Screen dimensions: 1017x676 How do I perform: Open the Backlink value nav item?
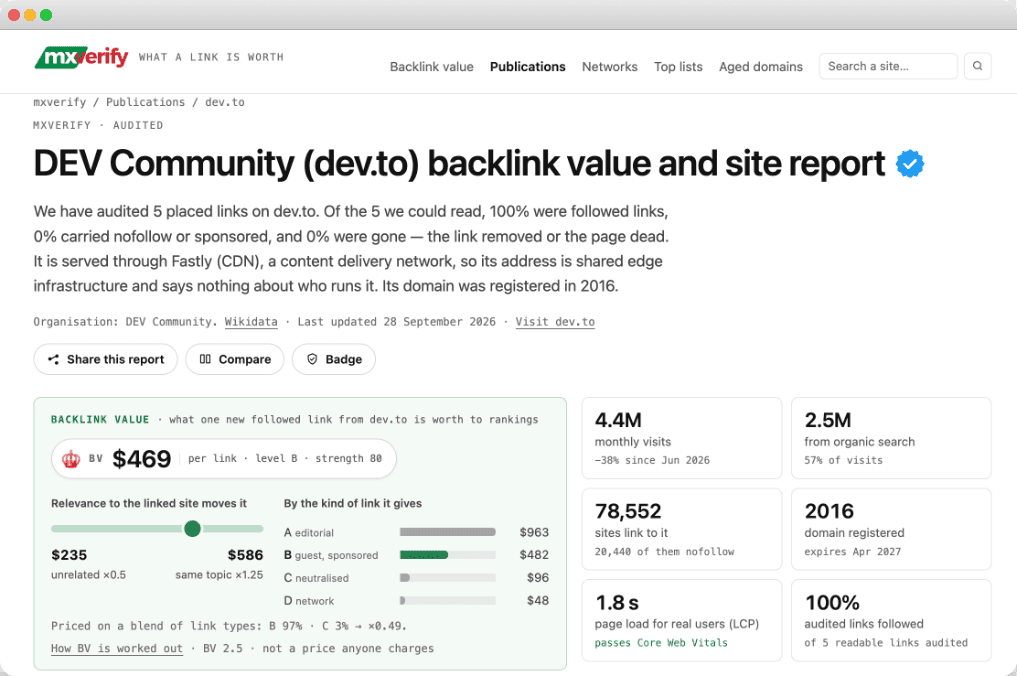(x=431, y=67)
